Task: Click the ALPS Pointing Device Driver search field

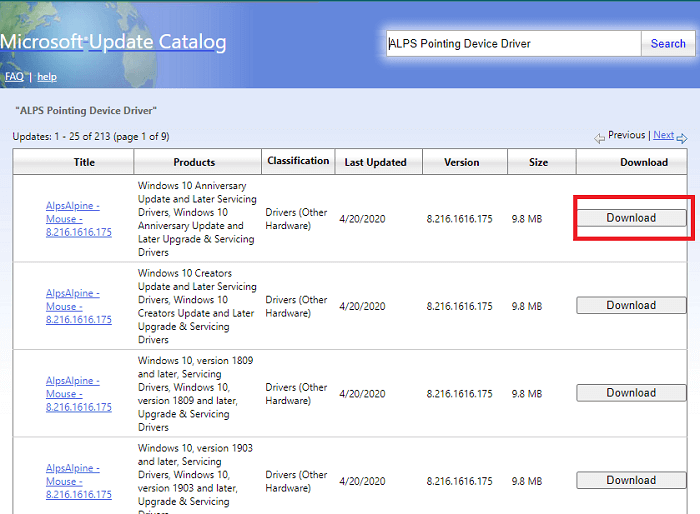Action: [513, 44]
